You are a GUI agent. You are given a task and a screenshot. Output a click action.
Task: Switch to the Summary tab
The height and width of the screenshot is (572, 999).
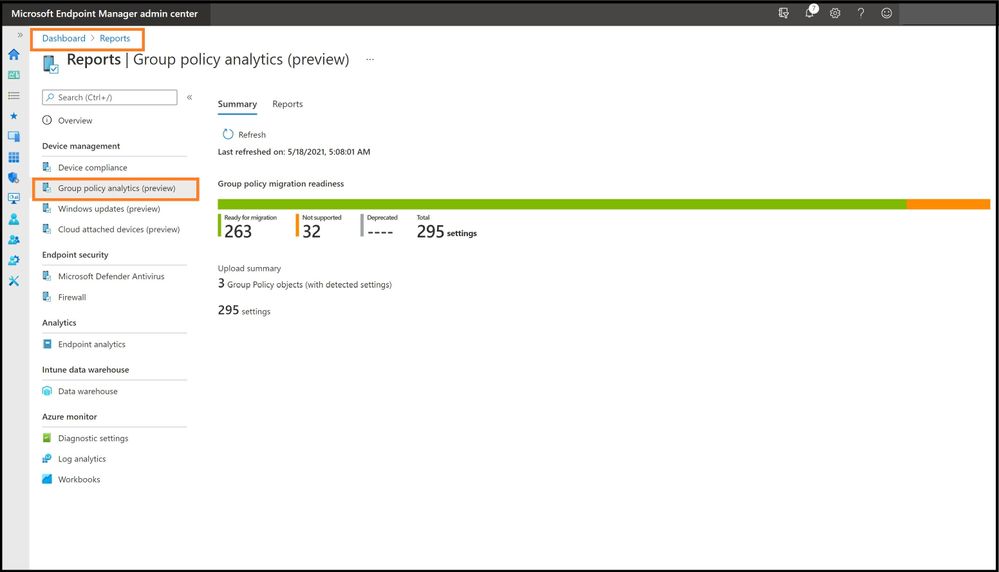[x=237, y=104]
